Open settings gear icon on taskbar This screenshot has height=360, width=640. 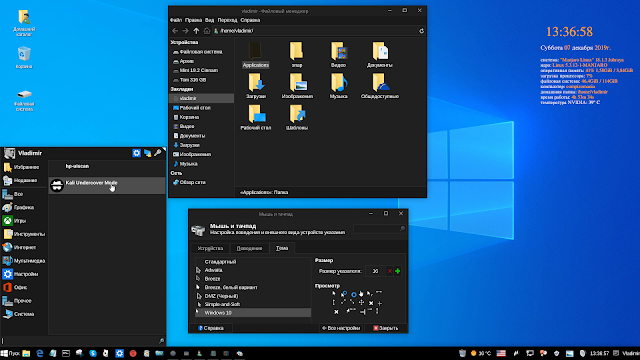point(119,353)
